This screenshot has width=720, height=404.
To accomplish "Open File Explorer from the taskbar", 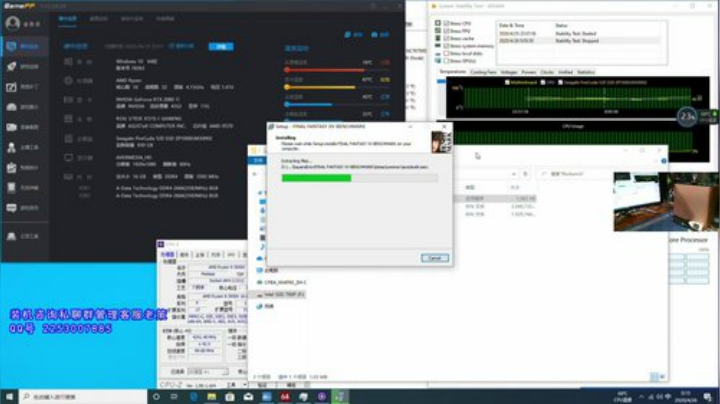I will (212, 396).
